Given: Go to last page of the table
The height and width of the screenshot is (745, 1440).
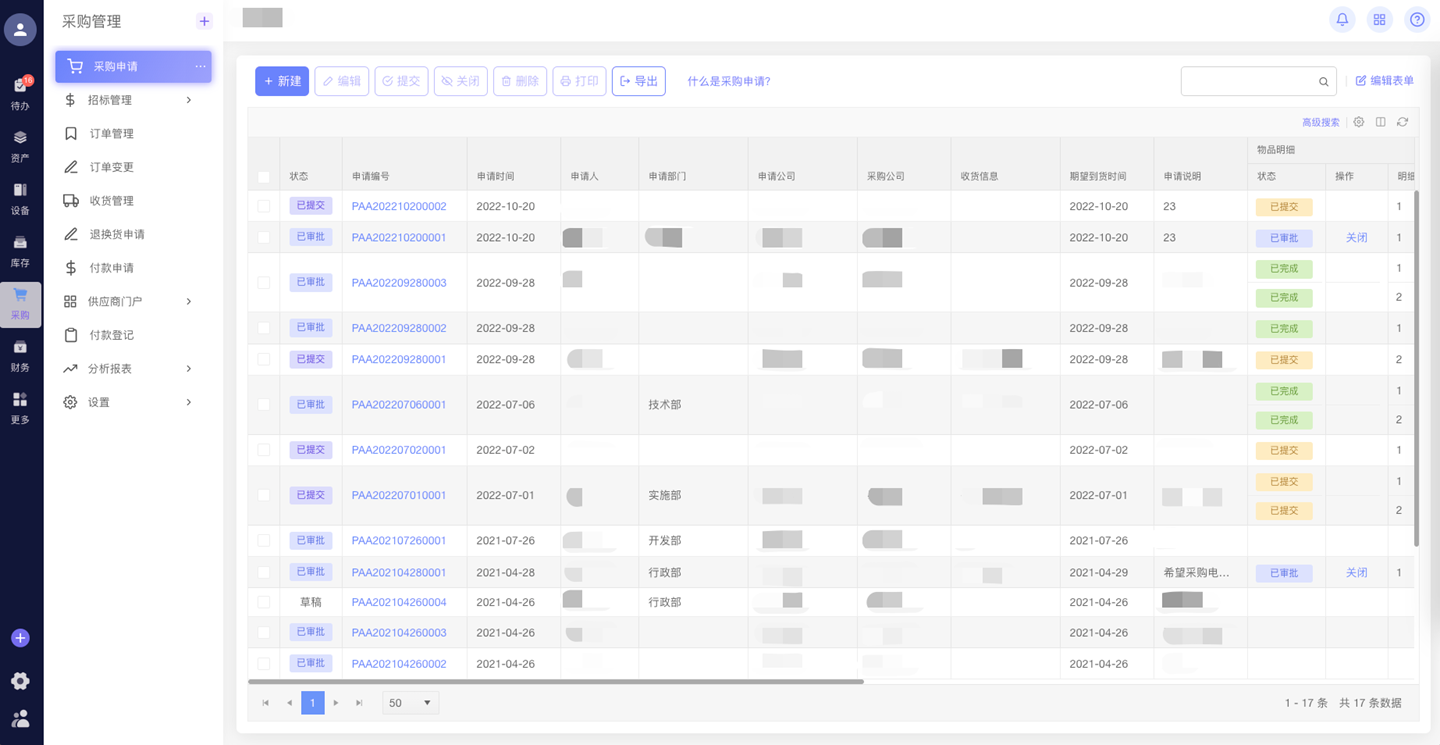Looking at the screenshot, I should pyautogui.click(x=359, y=703).
